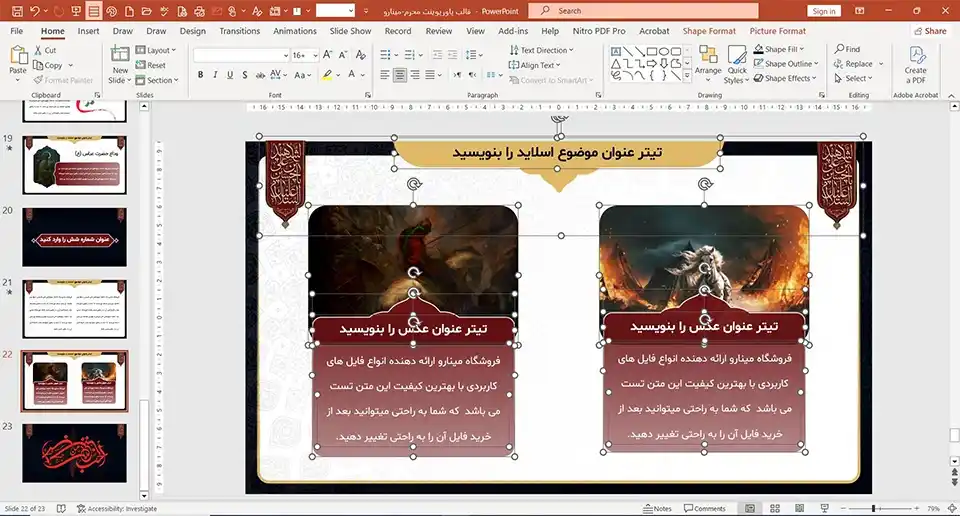Switch to the Insert tab

[x=88, y=31]
